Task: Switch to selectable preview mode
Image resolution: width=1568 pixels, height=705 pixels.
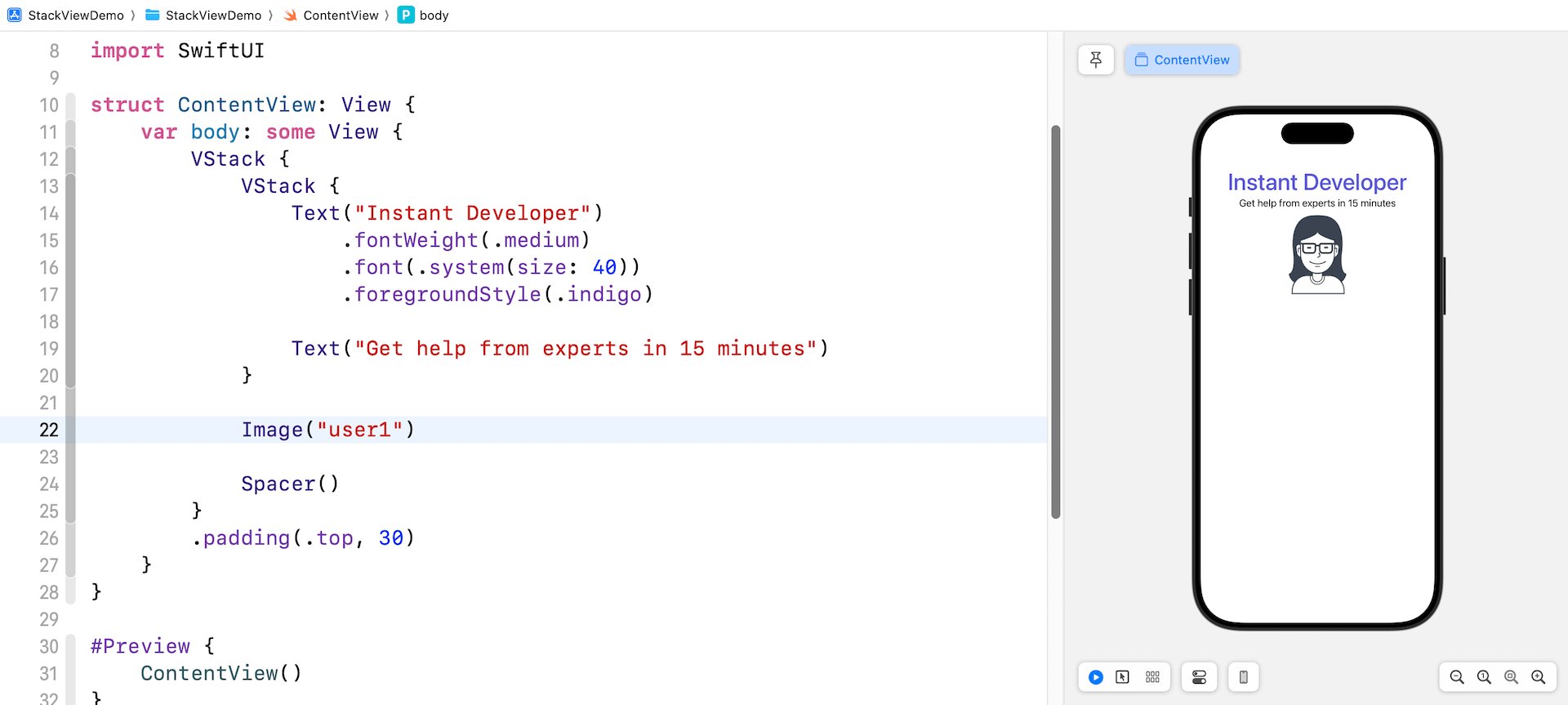Action: tap(1123, 677)
